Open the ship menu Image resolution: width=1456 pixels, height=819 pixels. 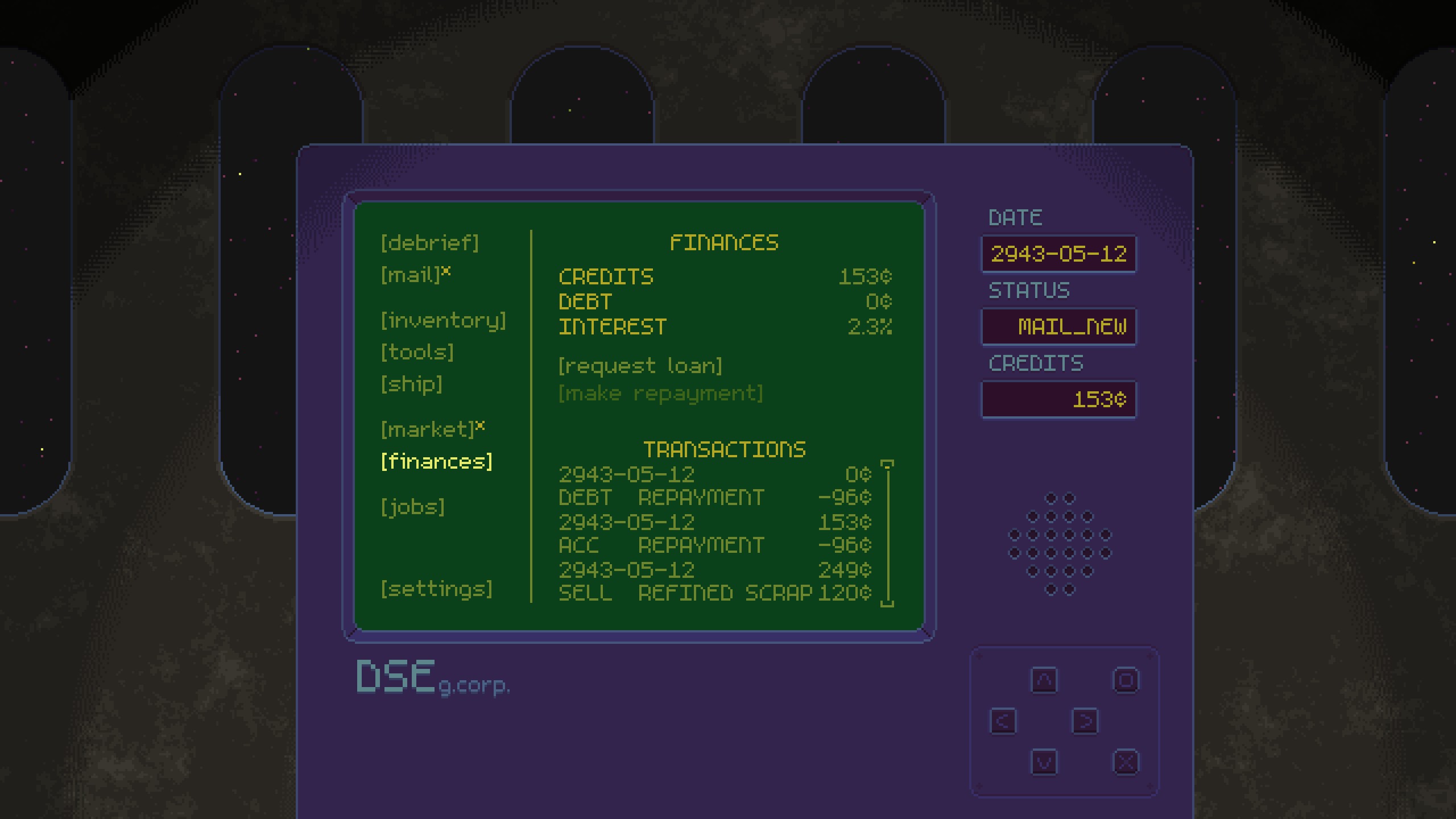click(412, 384)
